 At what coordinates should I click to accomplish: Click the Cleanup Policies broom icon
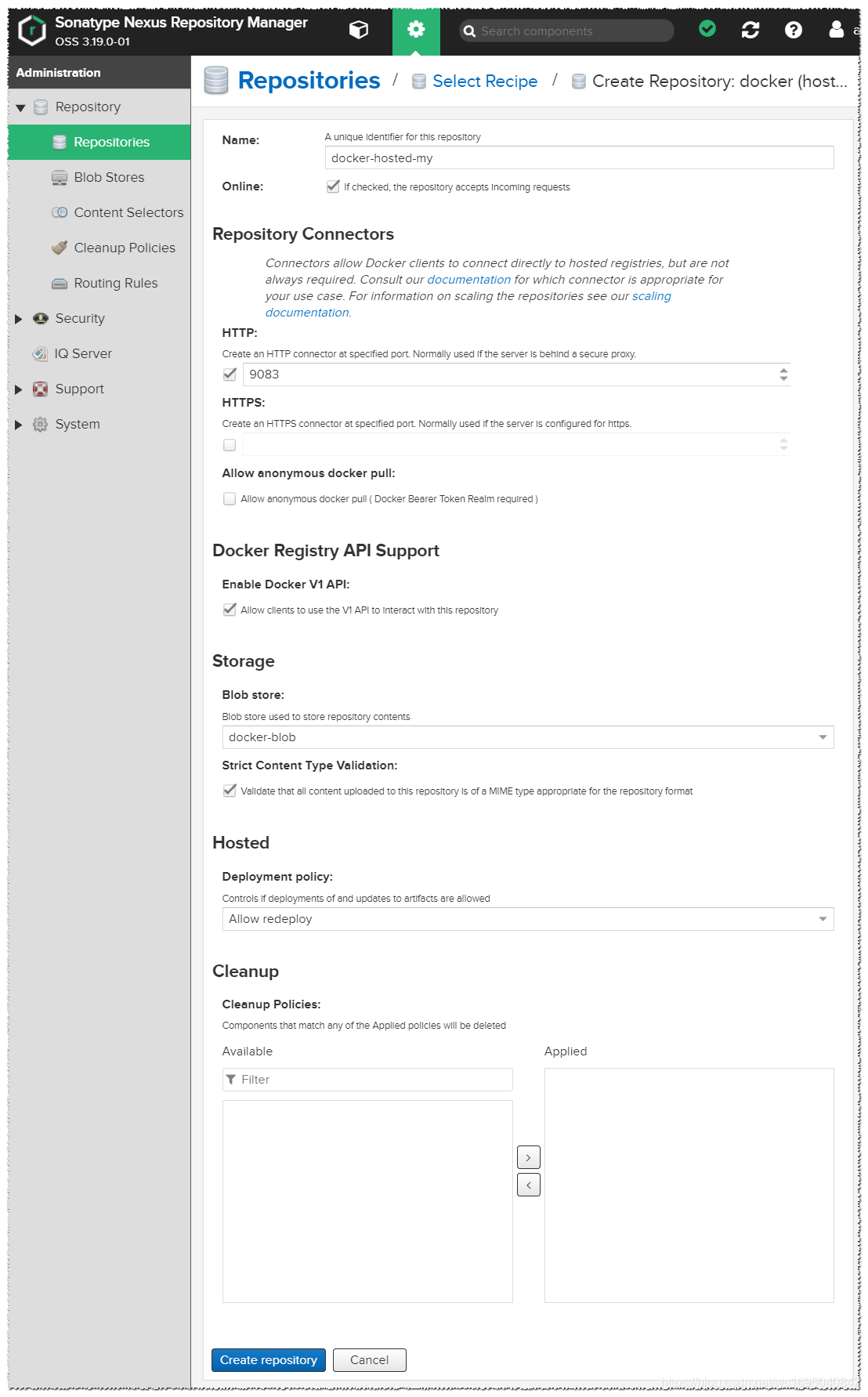coord(60,248)
